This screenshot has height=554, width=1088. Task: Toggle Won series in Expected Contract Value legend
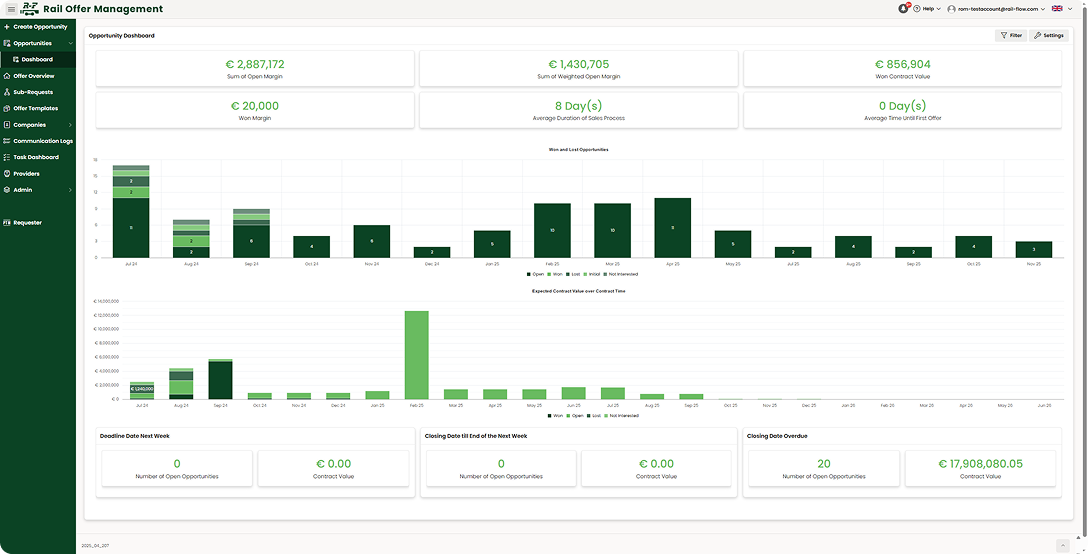[x=556, y=415]
